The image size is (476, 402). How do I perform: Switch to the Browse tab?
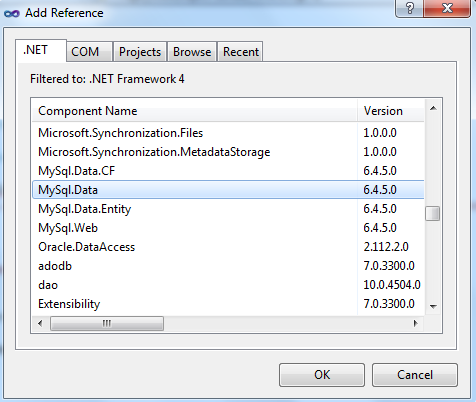coord(192,52)
